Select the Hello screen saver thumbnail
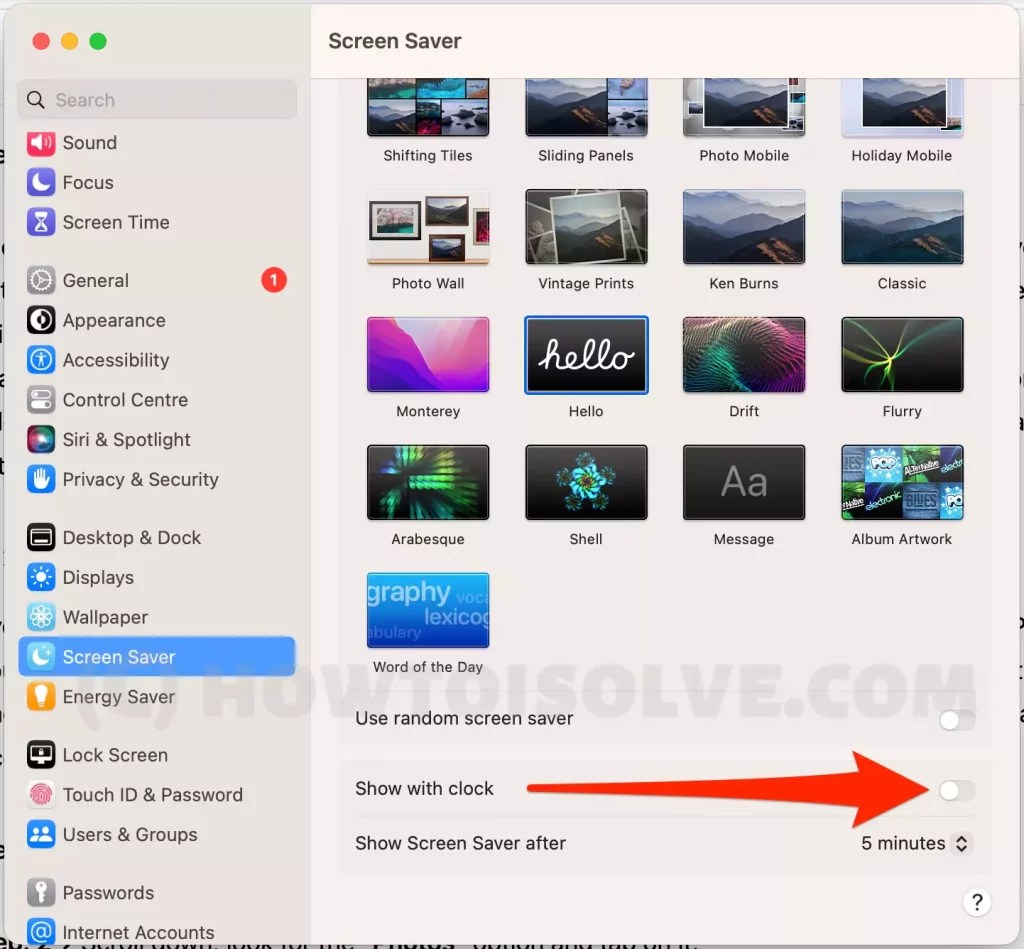This screenshot has width=1024, height=949. pos(586,354)
